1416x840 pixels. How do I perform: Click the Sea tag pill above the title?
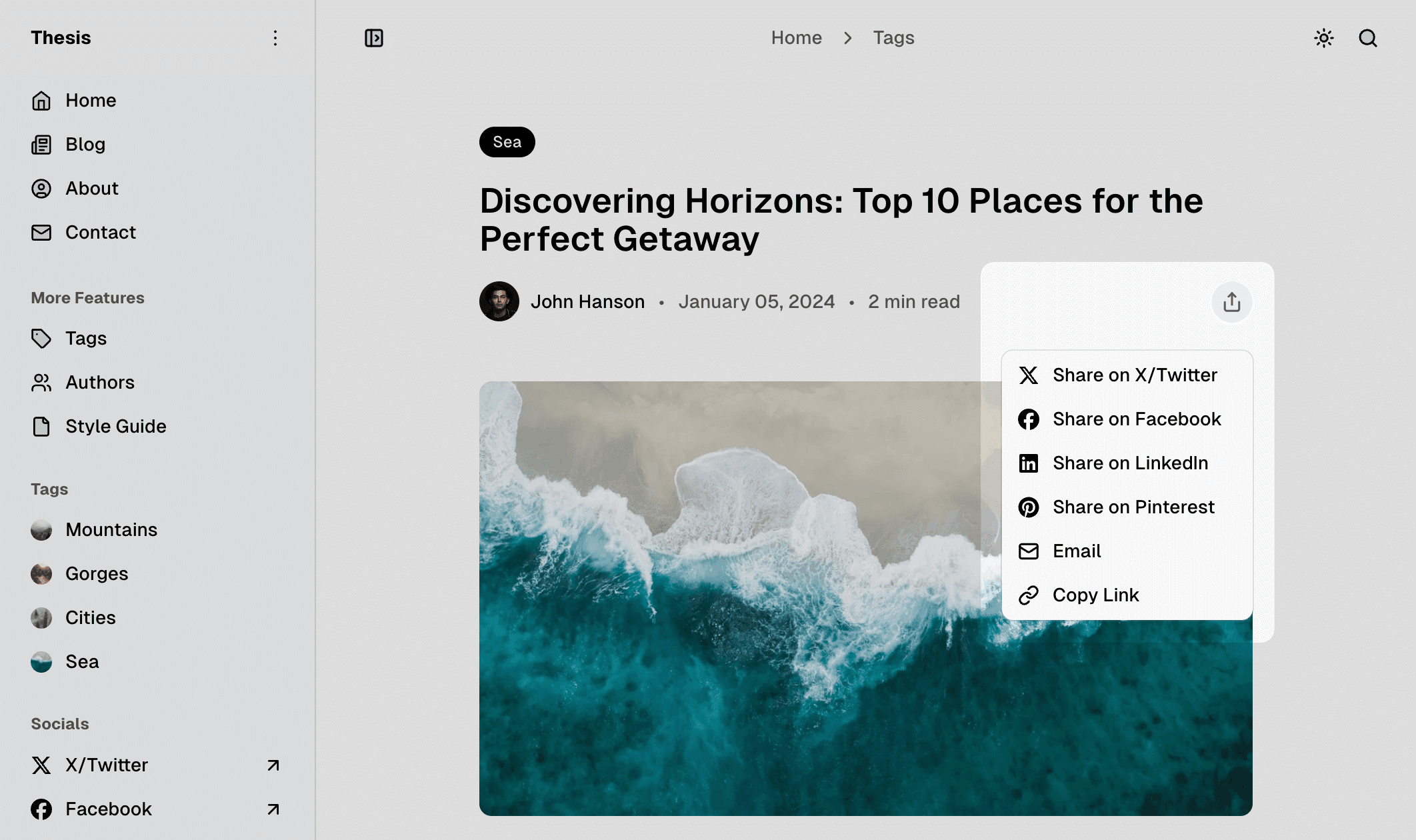507,141
